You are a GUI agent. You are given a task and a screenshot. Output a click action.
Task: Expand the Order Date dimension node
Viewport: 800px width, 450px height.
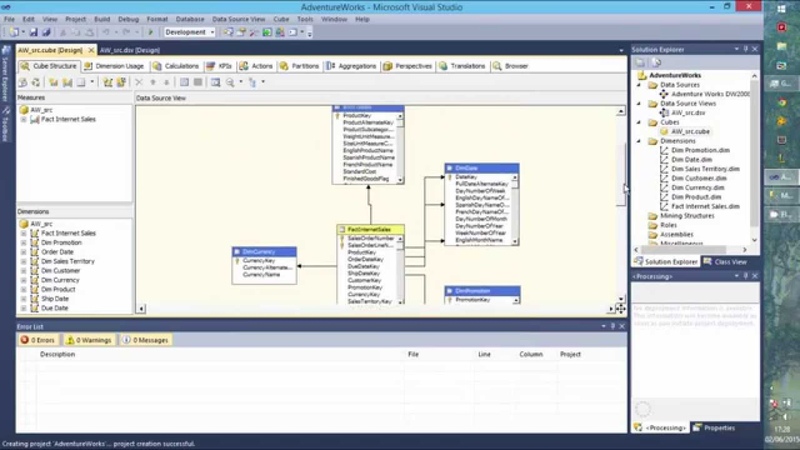[23, 252]
